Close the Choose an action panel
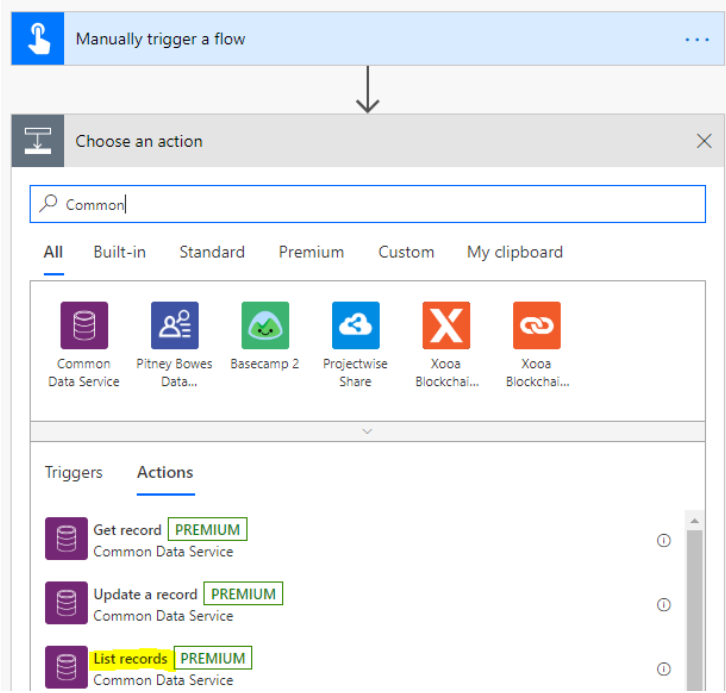Screen dimensions: 726x693 (x=704, y=141)
